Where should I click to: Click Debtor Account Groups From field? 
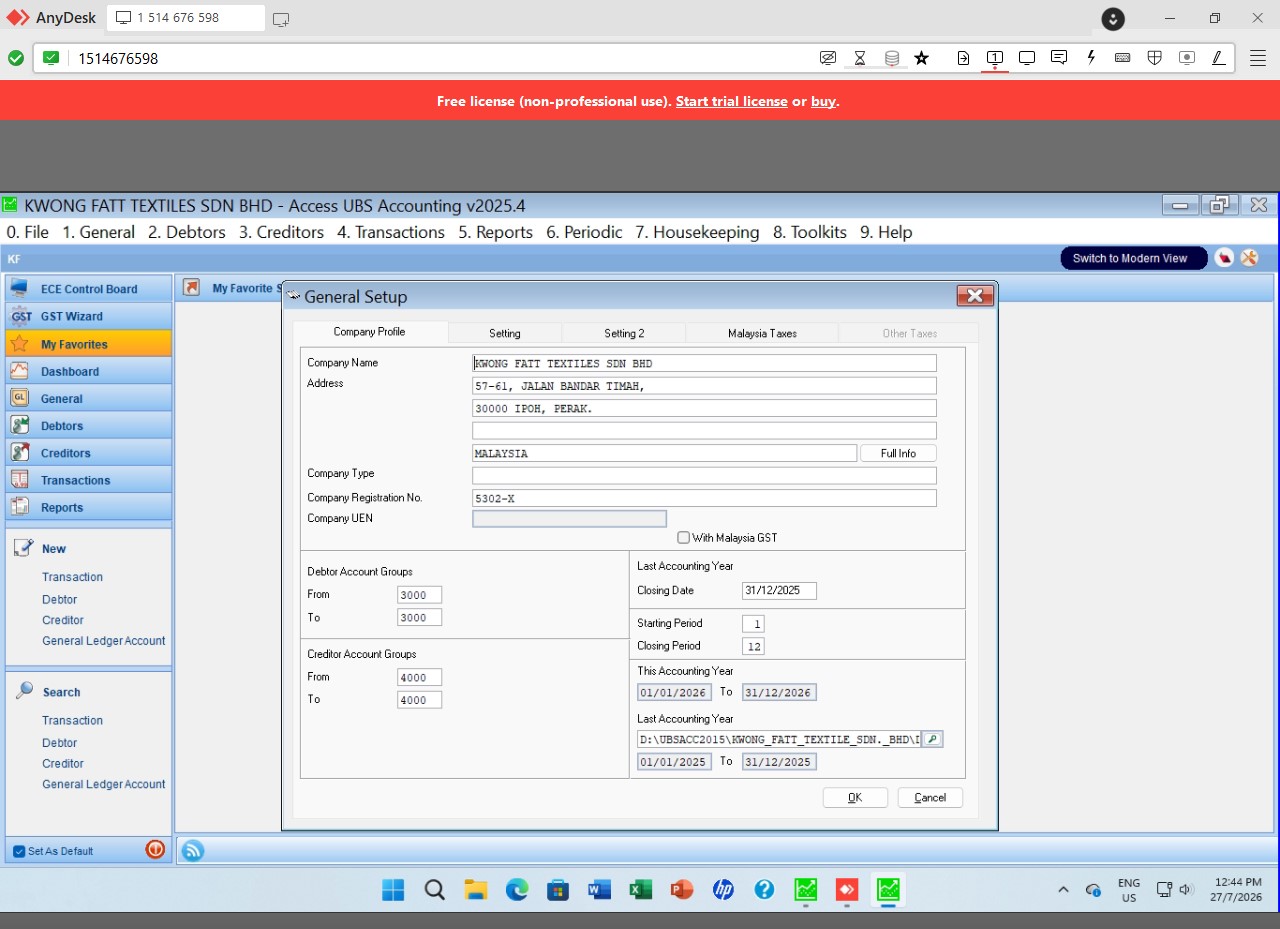click(x=419, y=595)
